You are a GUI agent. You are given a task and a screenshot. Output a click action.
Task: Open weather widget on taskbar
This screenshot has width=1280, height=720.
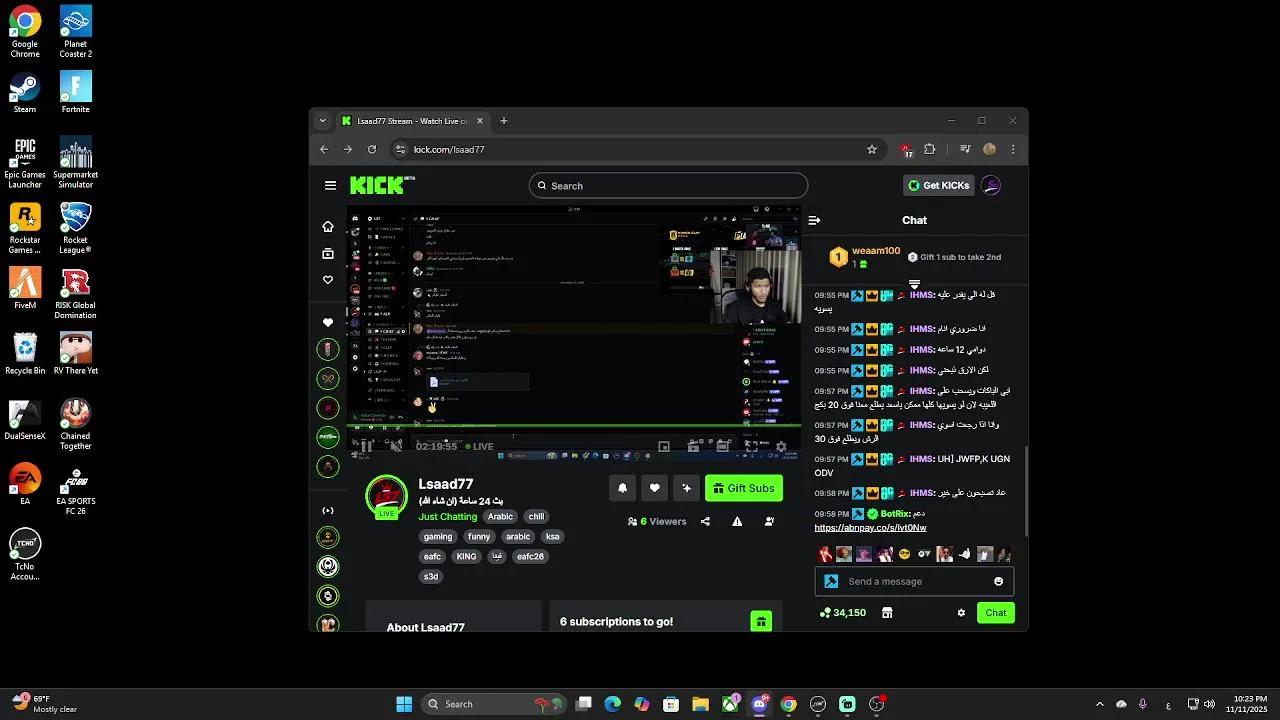44,704
